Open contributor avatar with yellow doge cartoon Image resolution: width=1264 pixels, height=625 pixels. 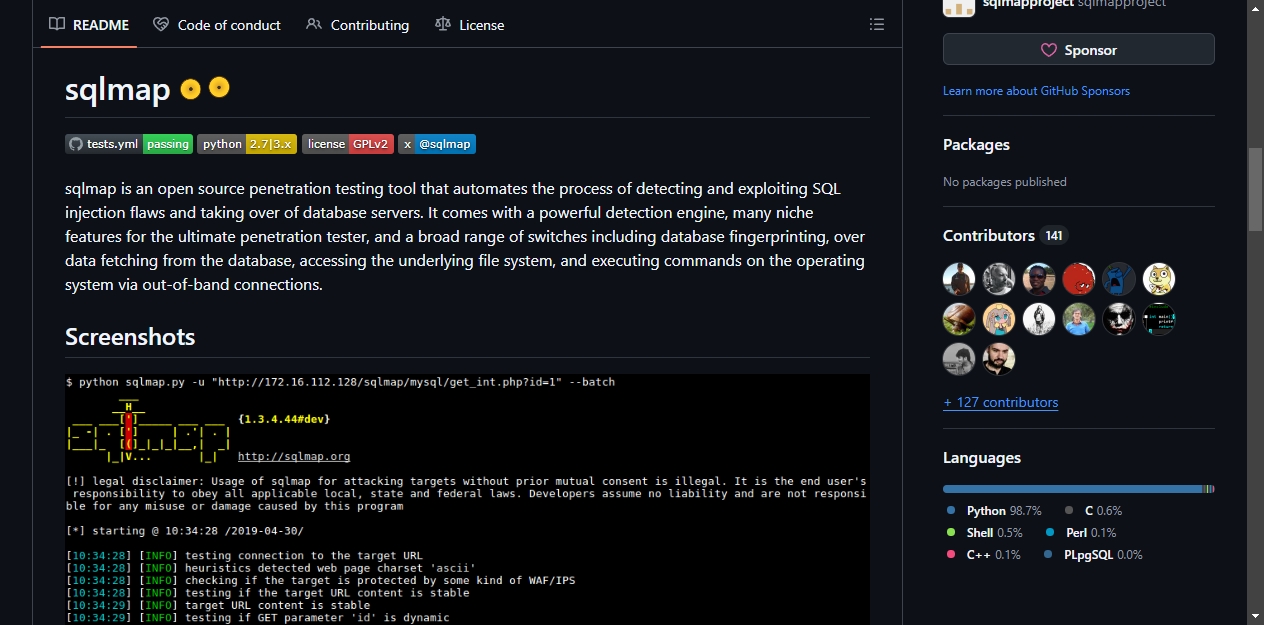point(1159,279)
